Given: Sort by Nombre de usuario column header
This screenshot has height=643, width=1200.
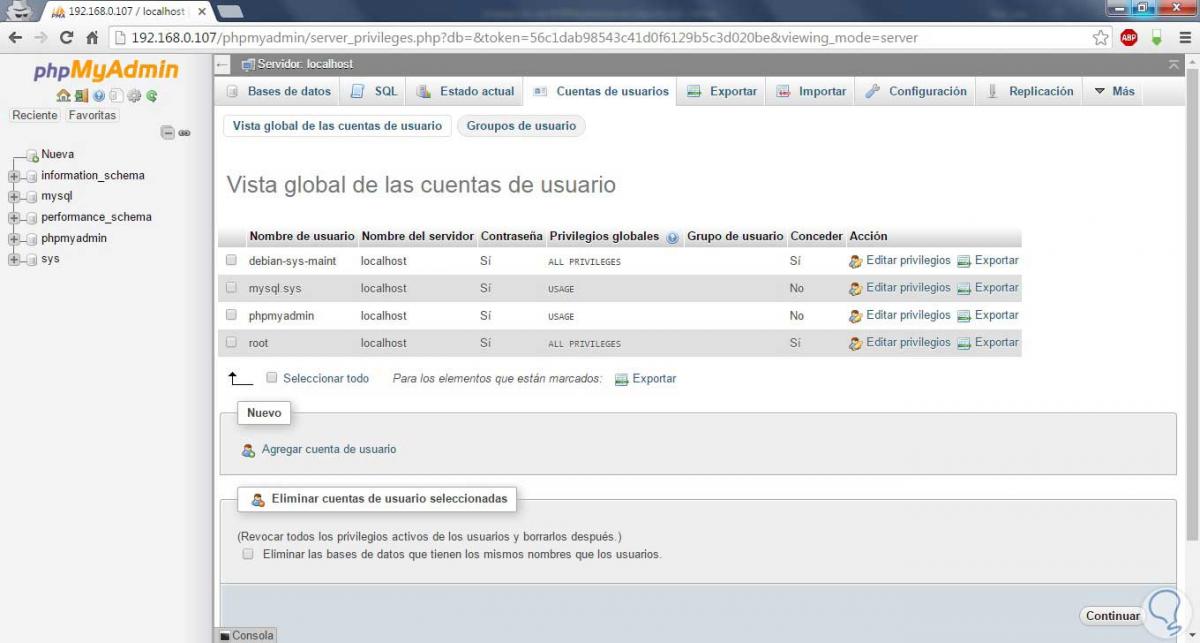Looking at the screenshot, I should pos(302,237).
